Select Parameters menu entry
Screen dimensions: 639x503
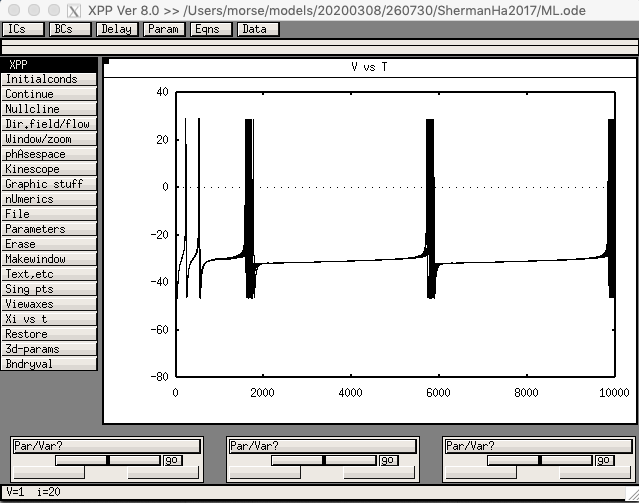click(x=49, y=229)
